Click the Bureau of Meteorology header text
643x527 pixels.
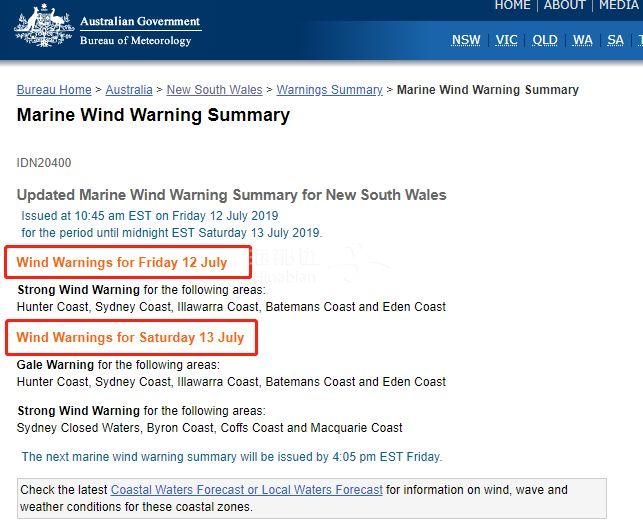(x=136, y=41)
